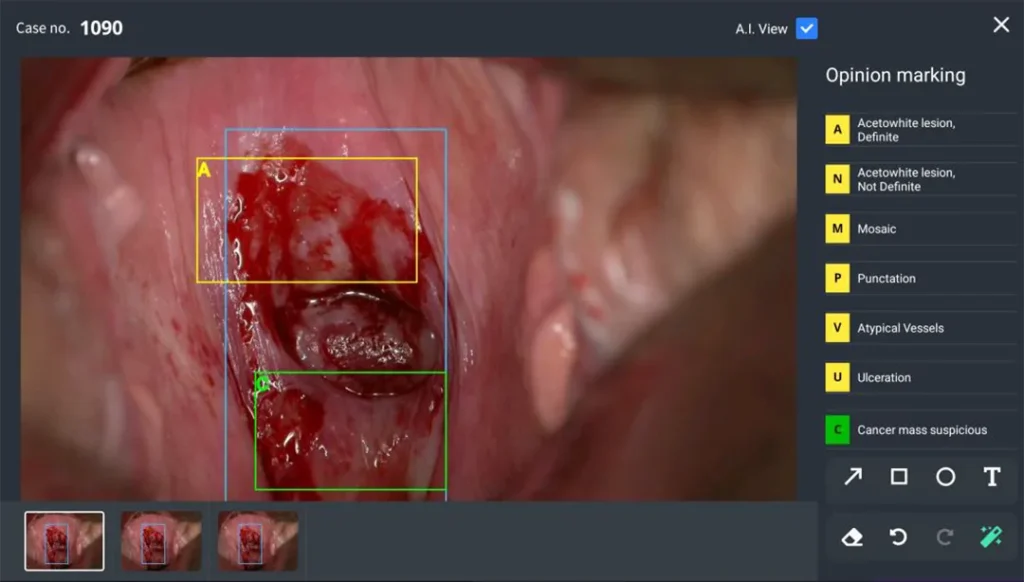Activate the eraser tool
Viewport: 1024px width, 582px height.
coord(852,537)
